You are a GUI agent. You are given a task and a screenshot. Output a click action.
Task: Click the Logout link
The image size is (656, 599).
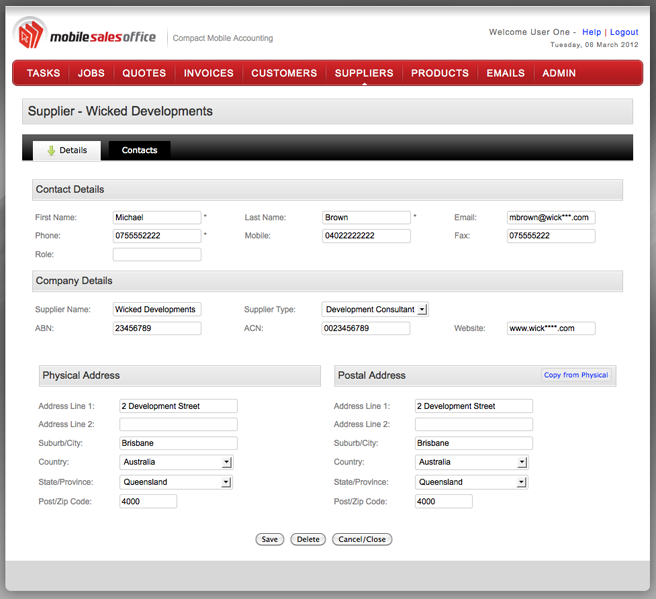click(x=624, y=32)
